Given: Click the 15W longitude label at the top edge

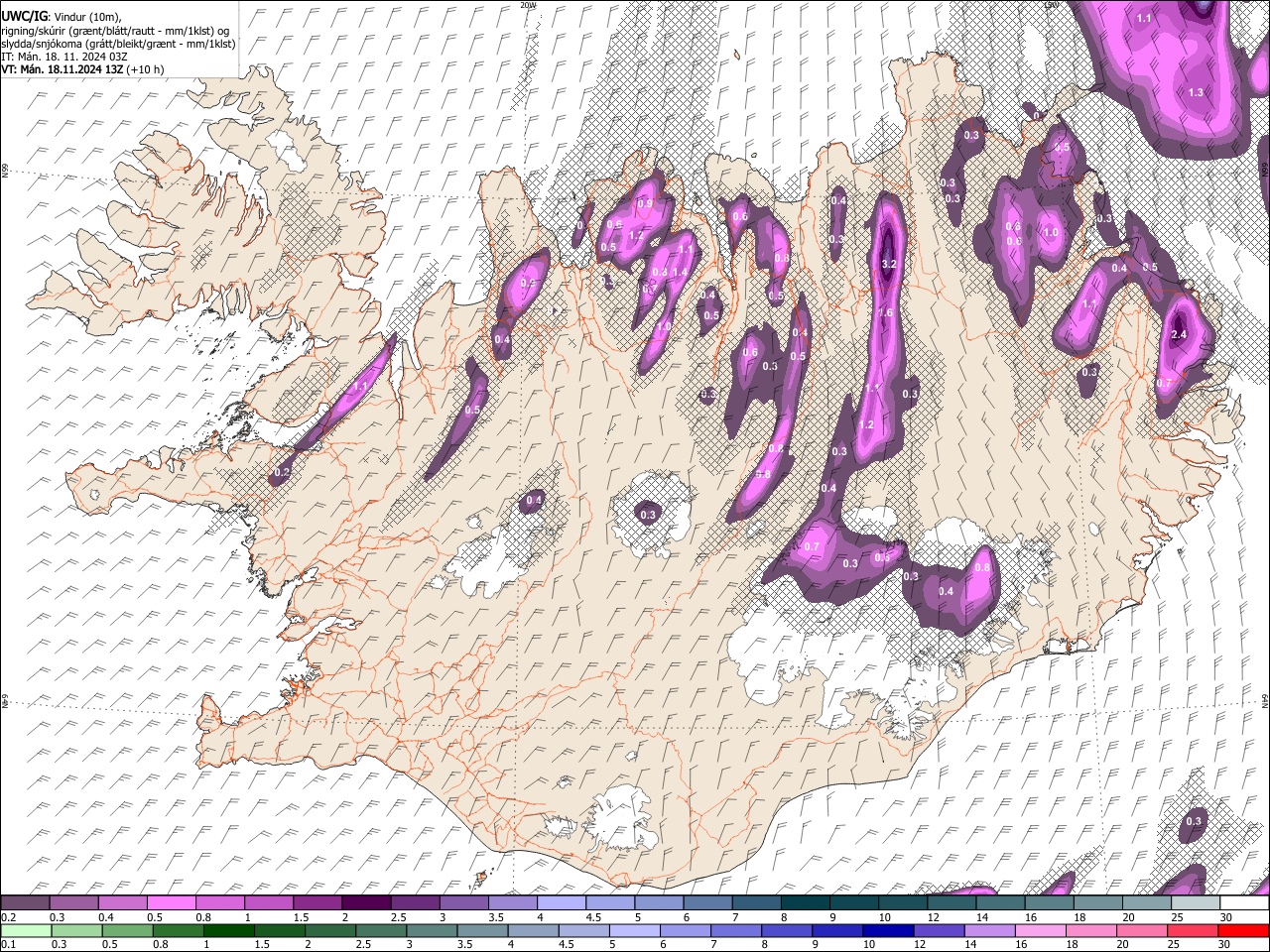Looking at the screenshot, I should [x=1052, y=5].
